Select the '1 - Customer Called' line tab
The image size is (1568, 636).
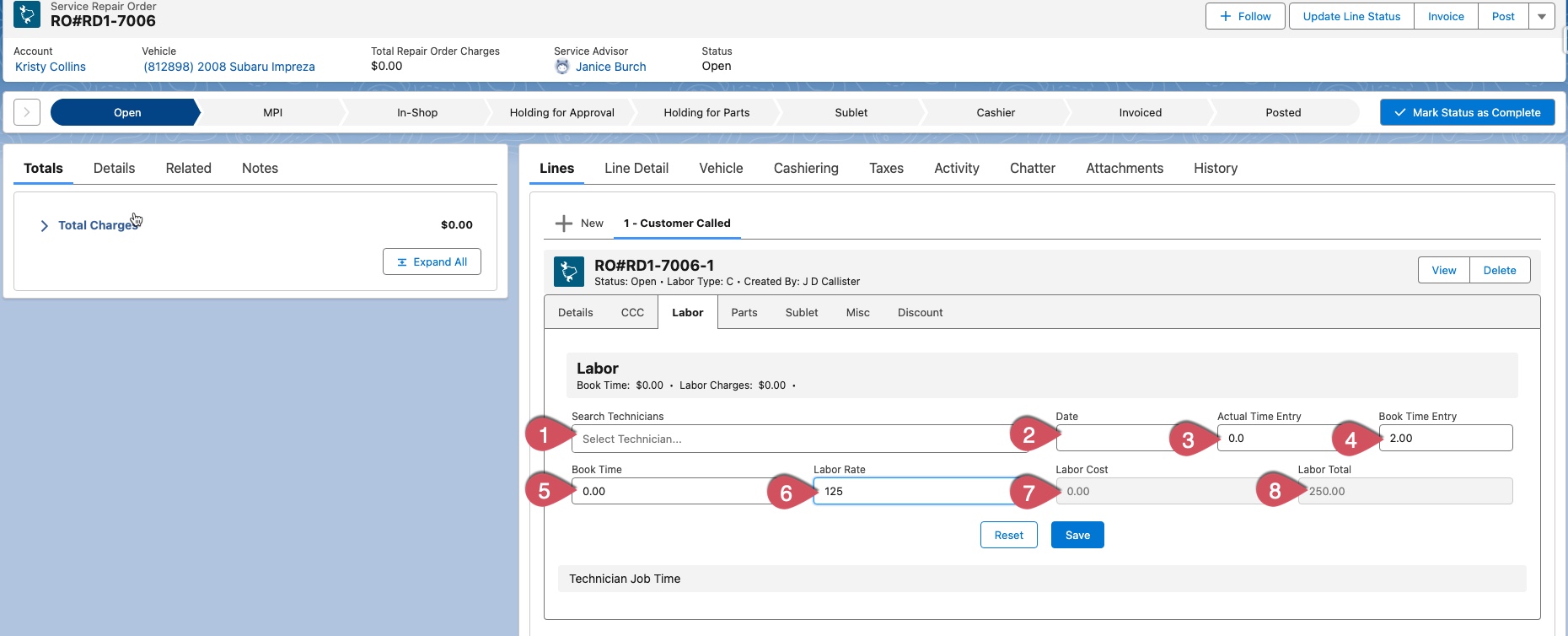pyautogui.click(x=677, y=224)
